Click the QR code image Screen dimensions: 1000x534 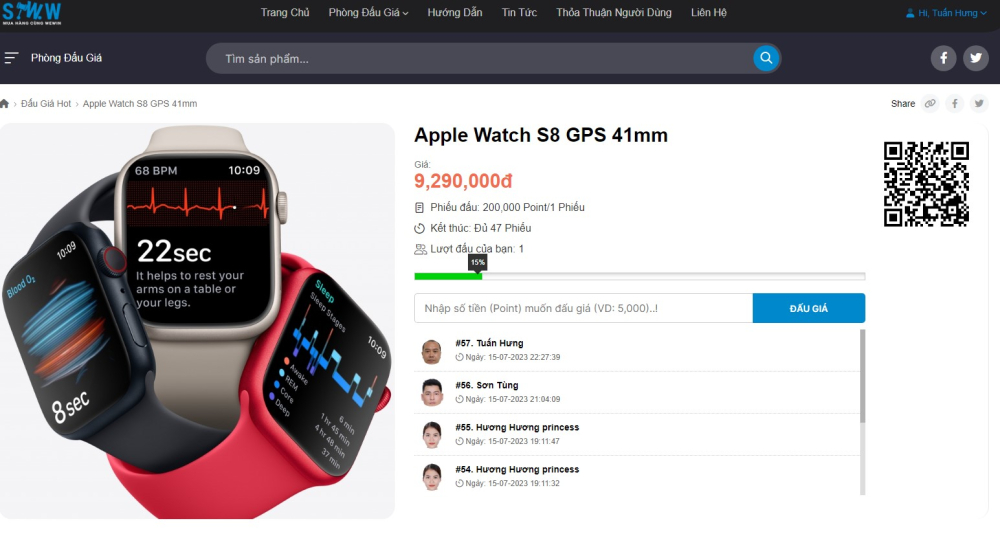pyautogui.click(x=926, y=184)
